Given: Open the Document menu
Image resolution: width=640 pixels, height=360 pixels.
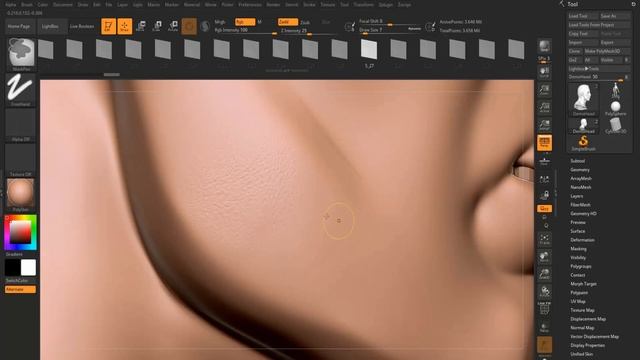Looking at the screenshot, I should [x=63, y=4].
